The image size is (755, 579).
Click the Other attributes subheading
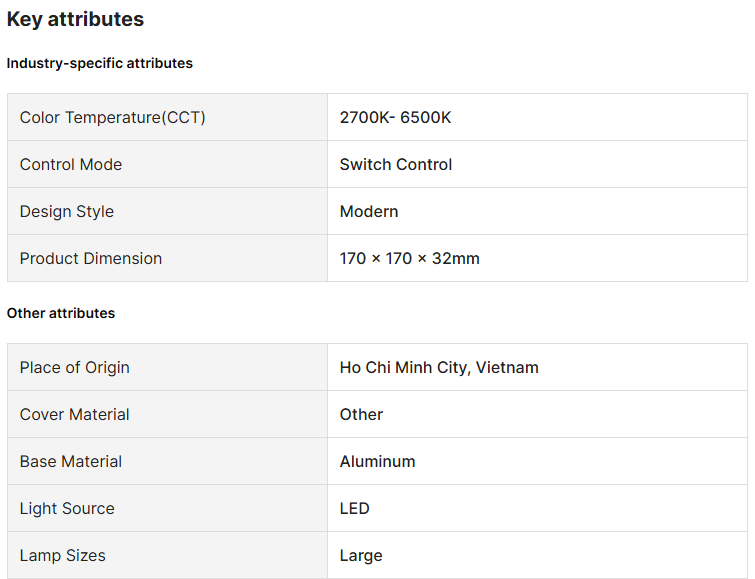(x=61, y=313)
